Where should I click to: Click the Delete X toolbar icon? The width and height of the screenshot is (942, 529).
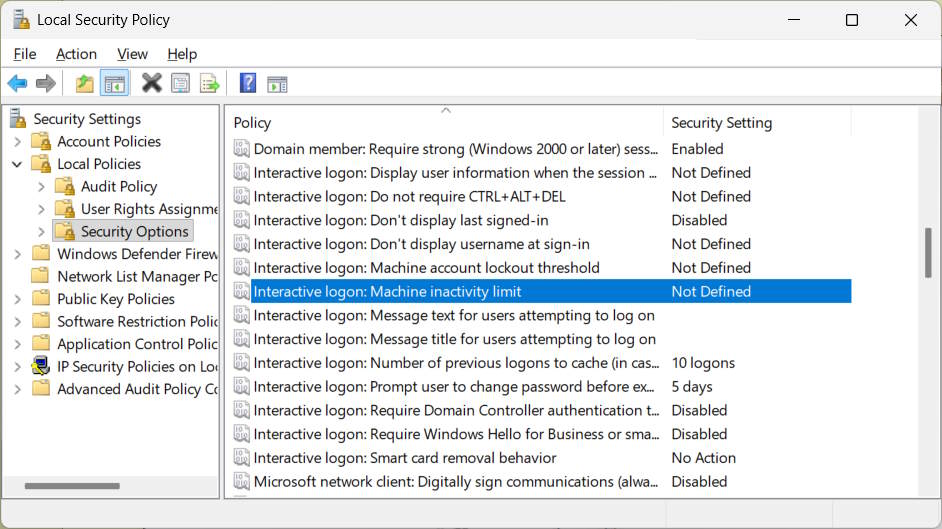click(151, 83)
